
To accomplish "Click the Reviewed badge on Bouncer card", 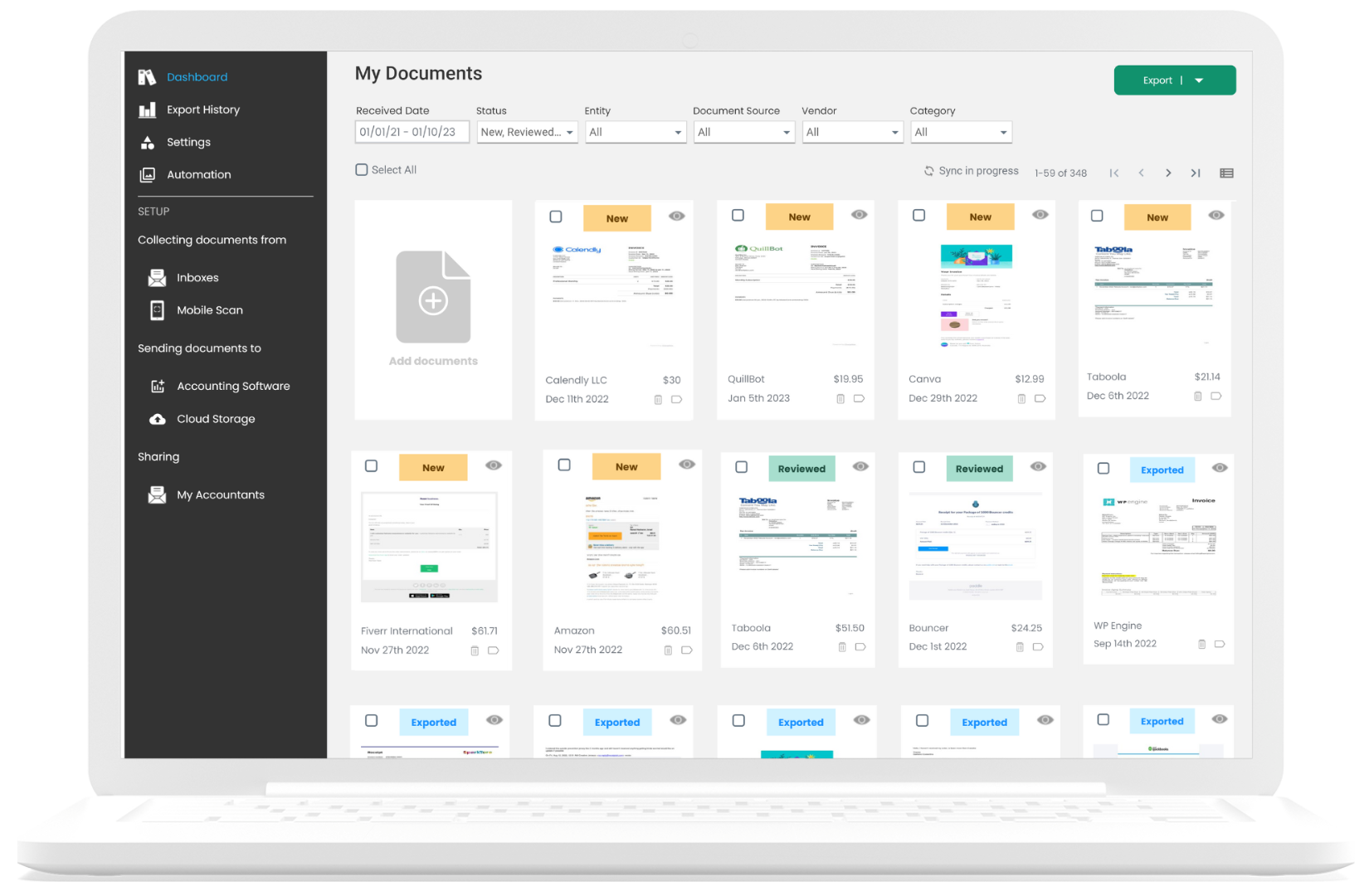I will pyautogui.click(x=979, y=469).
